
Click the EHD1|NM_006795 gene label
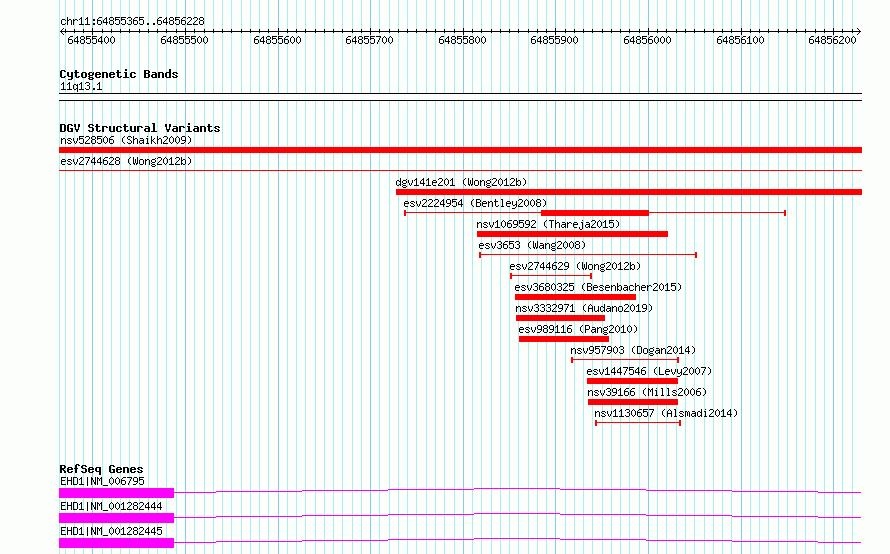click(102, 481)
